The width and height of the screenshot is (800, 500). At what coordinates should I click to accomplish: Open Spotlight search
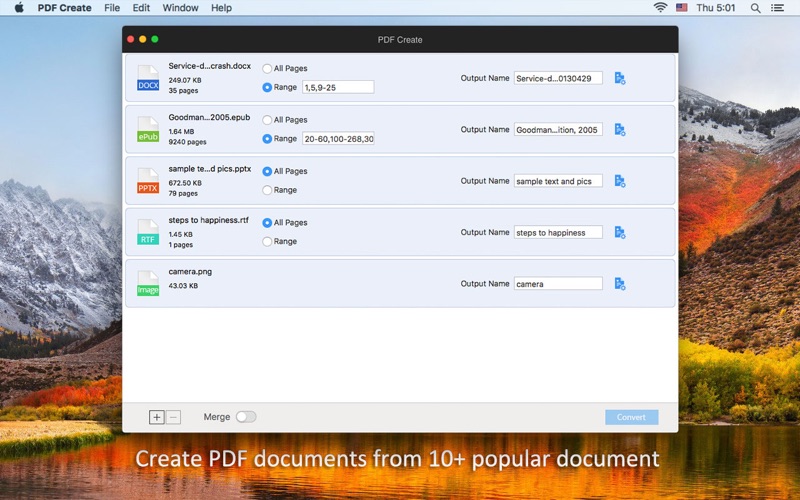[756, 8]
